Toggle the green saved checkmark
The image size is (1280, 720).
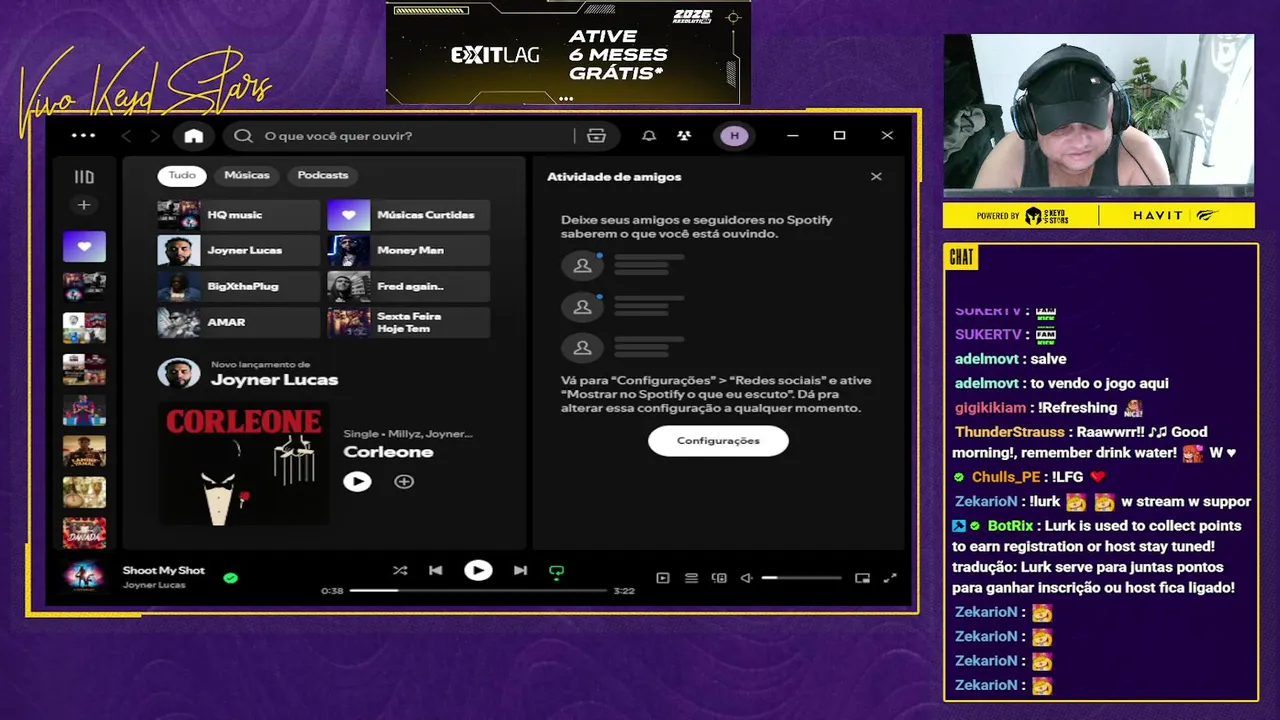coord(231,578)
